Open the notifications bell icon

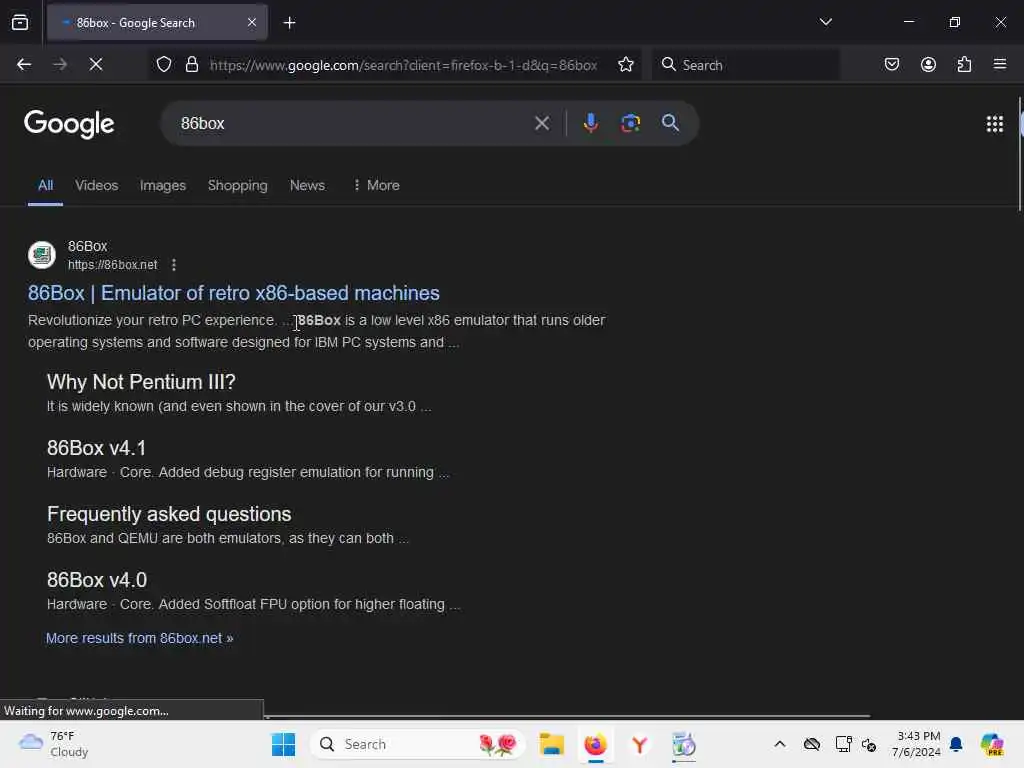click(x=956, y=744)
